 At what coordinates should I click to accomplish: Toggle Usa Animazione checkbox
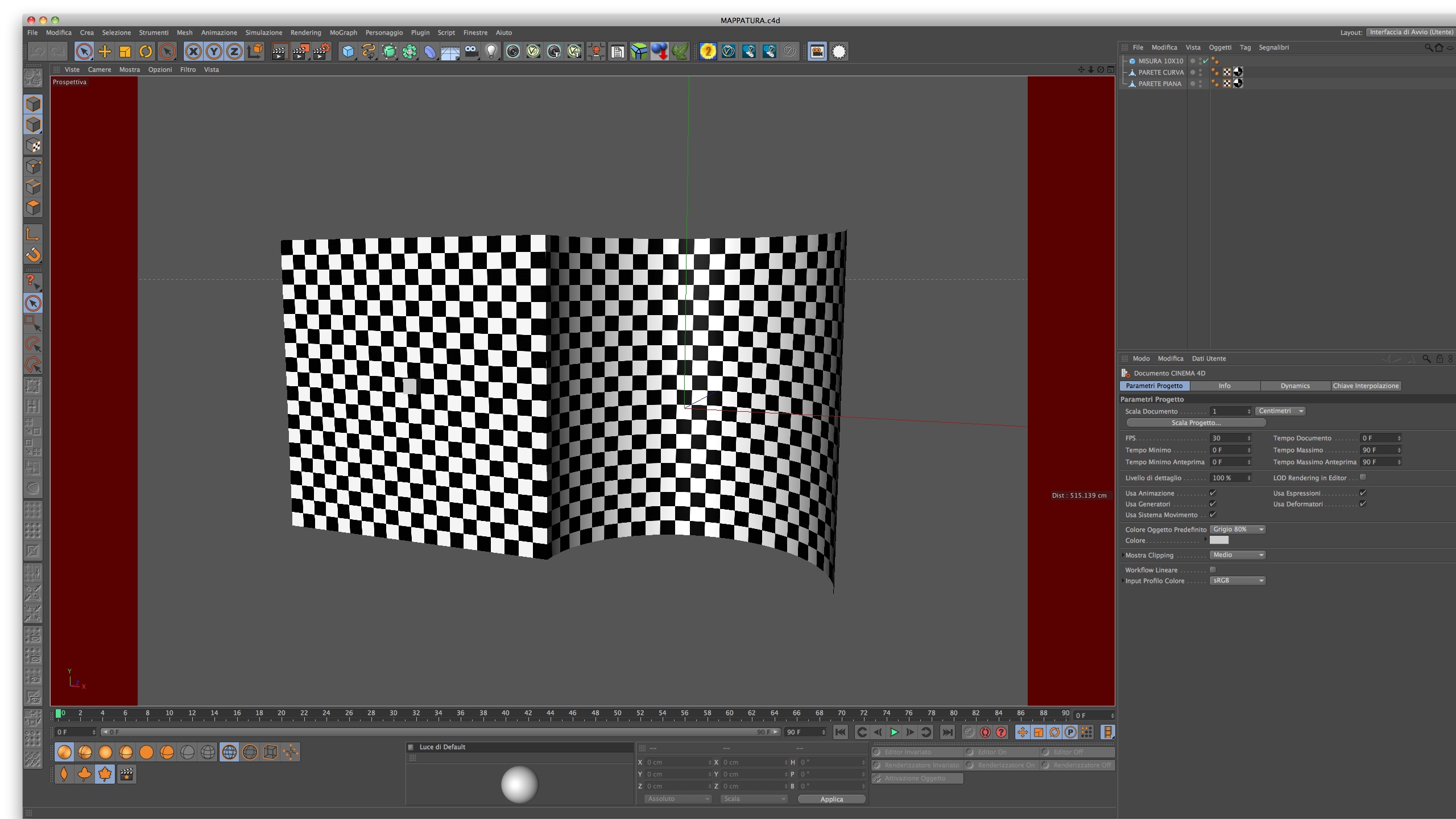point(1213,493)
